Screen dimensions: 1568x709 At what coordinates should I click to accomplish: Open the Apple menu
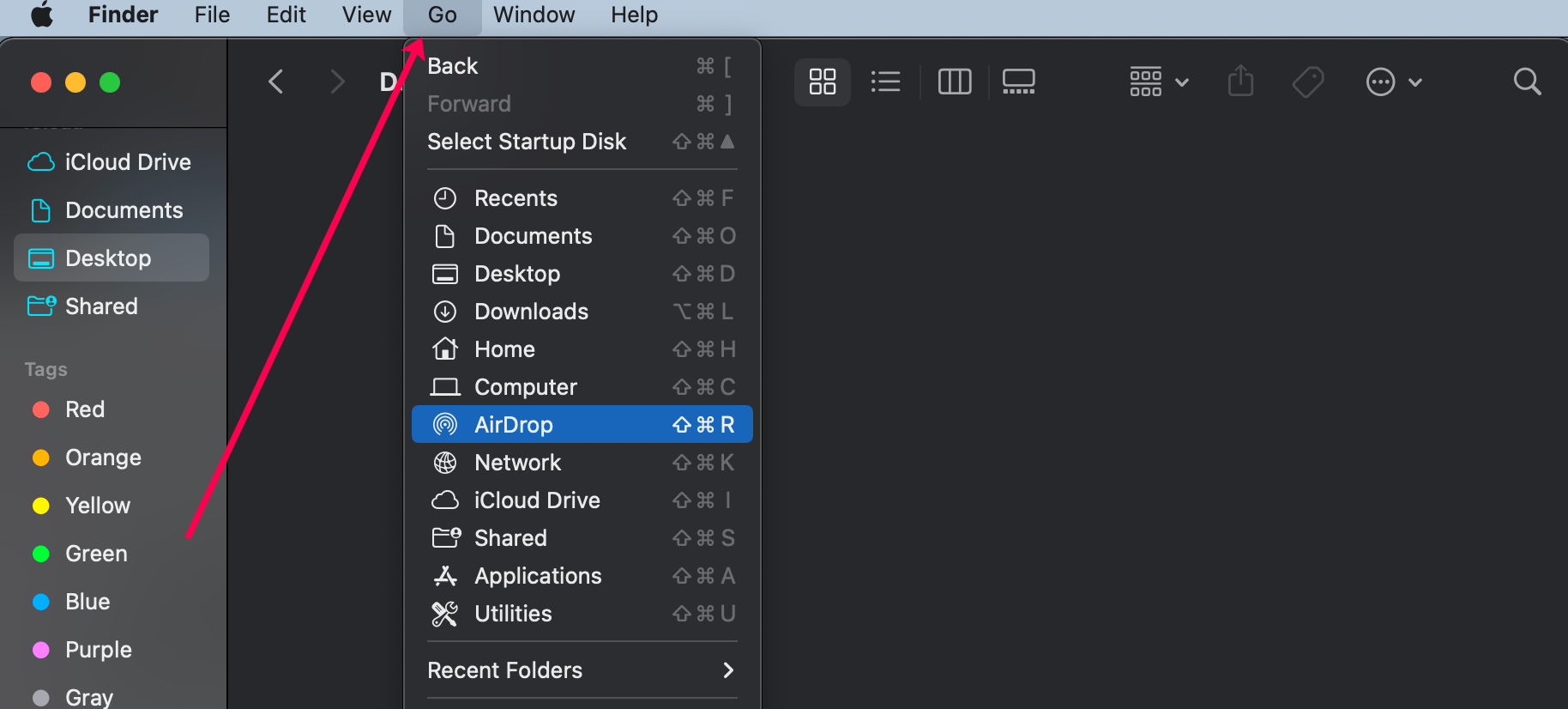(x=42, y=15)
